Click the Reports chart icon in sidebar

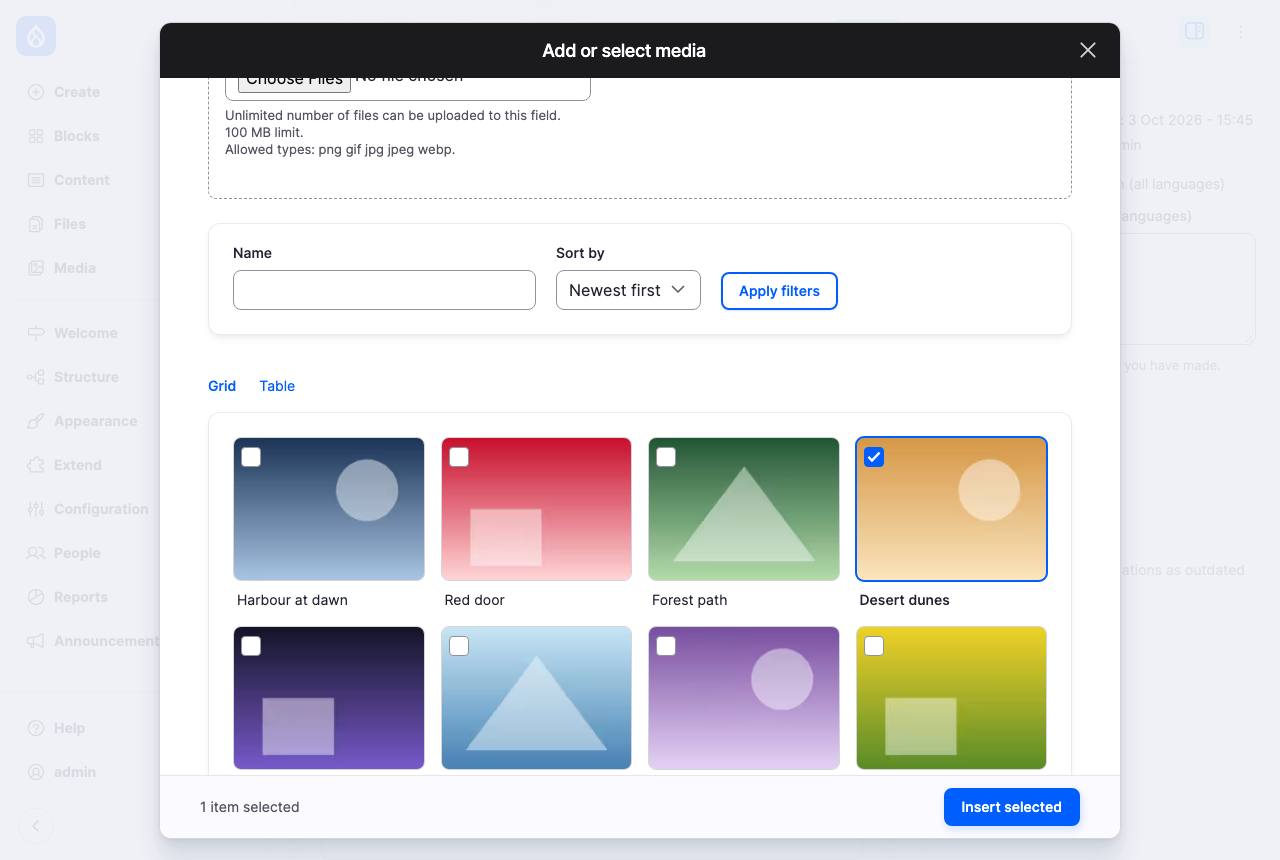point(36,597)
